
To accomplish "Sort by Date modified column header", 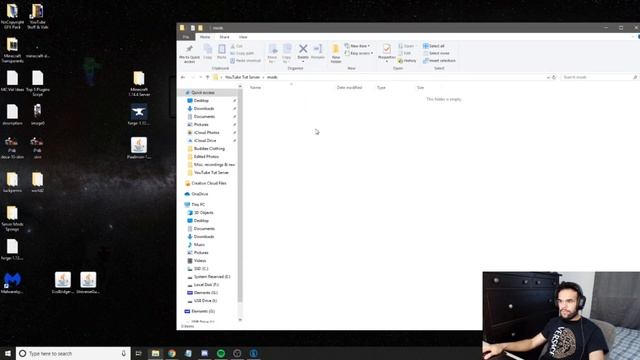I will click(349, 88).
